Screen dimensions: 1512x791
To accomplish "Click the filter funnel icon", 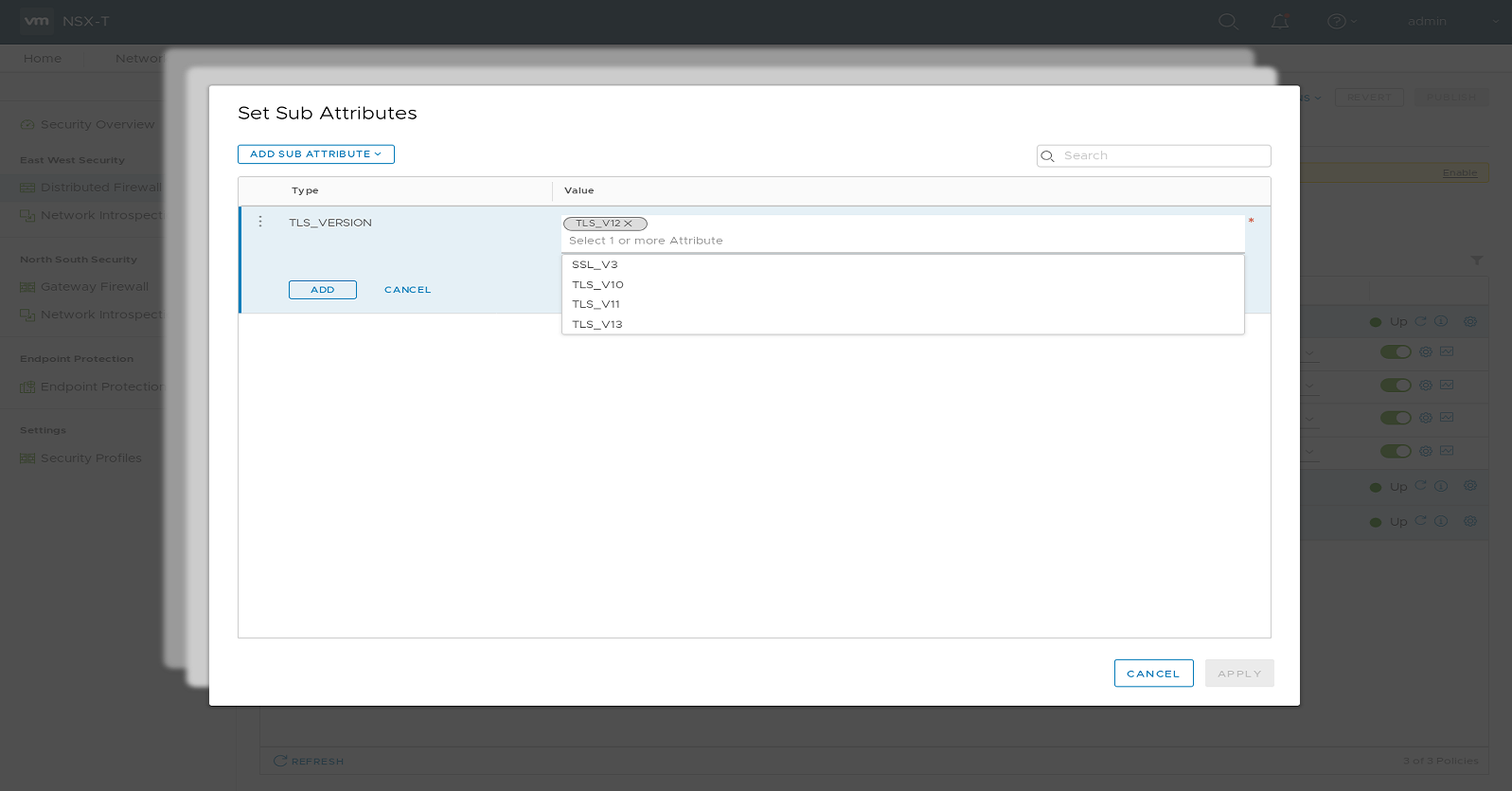I will [1476, 260].
